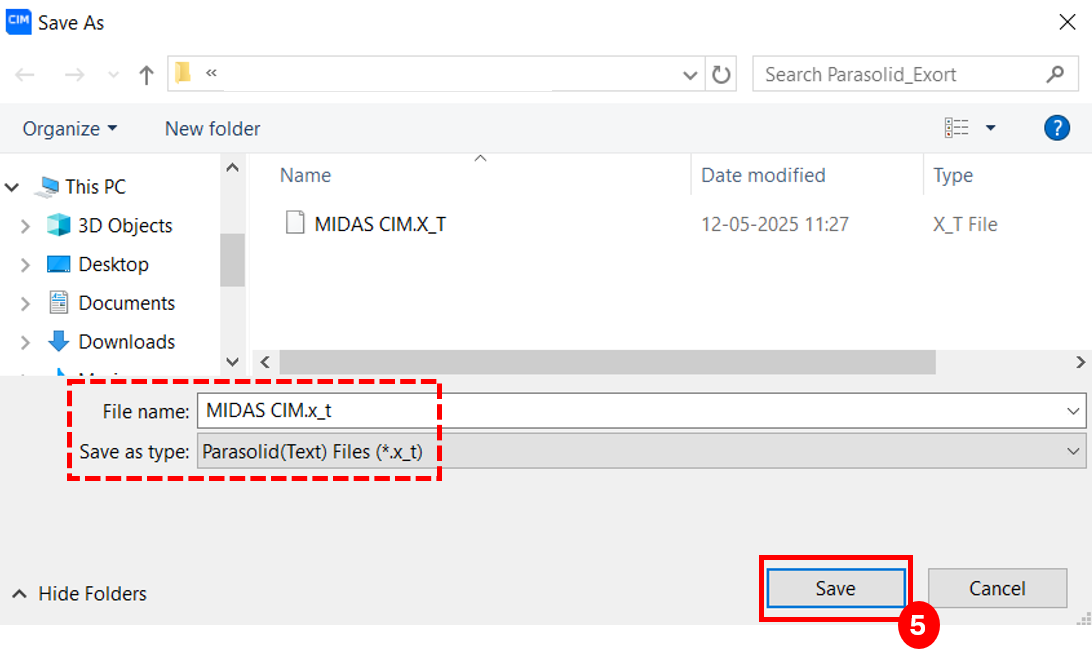
Task: Click the This PC computer icon
Action: click(x=49, y=186)
